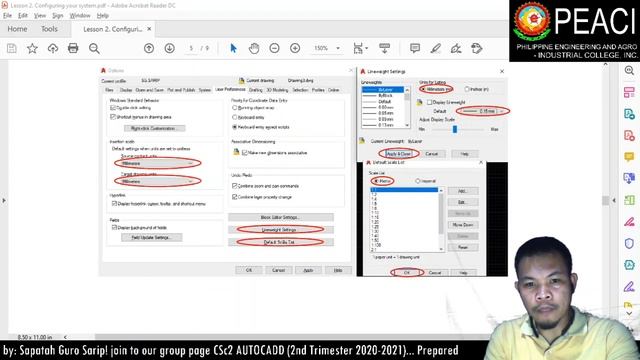Click the scrolling read mode icon
The image size is (640, 360).
click(x=384, y=48)
